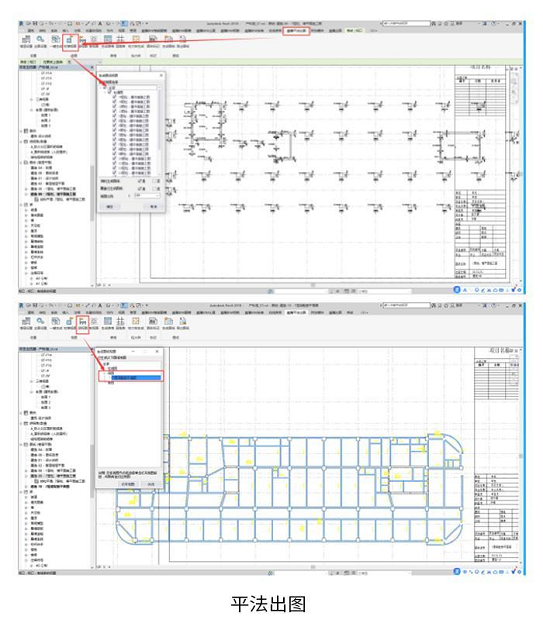This screenshot has width=543, height=630.
Task: Click the left confirm button in upper dialog
Action: click(x=110, y=207)
